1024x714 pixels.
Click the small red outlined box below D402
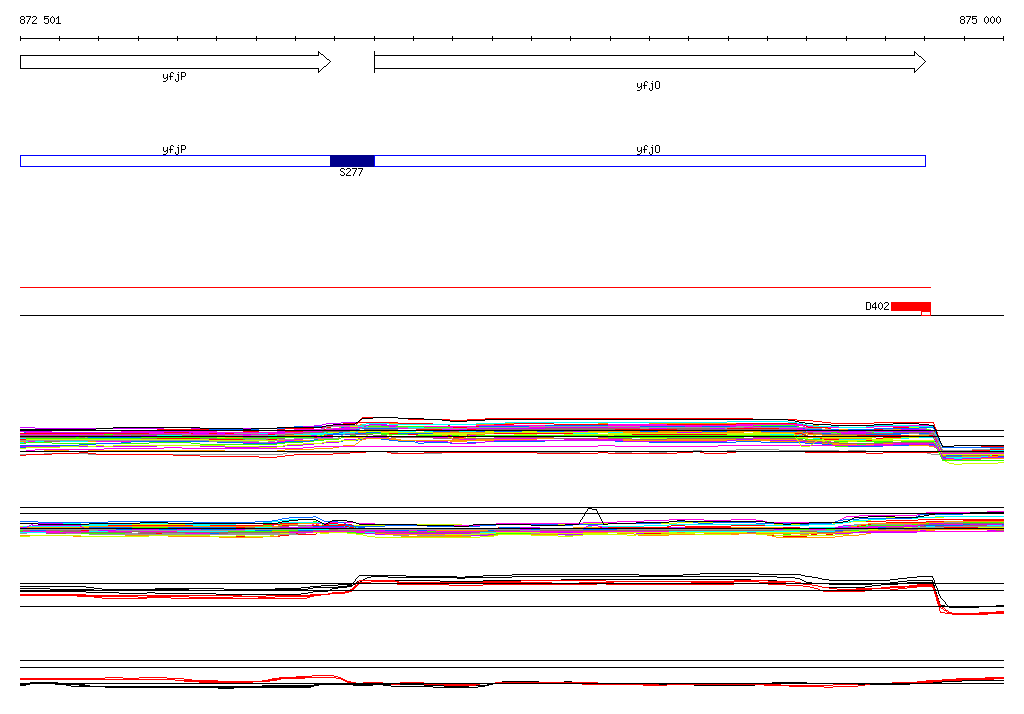(926, 314)
